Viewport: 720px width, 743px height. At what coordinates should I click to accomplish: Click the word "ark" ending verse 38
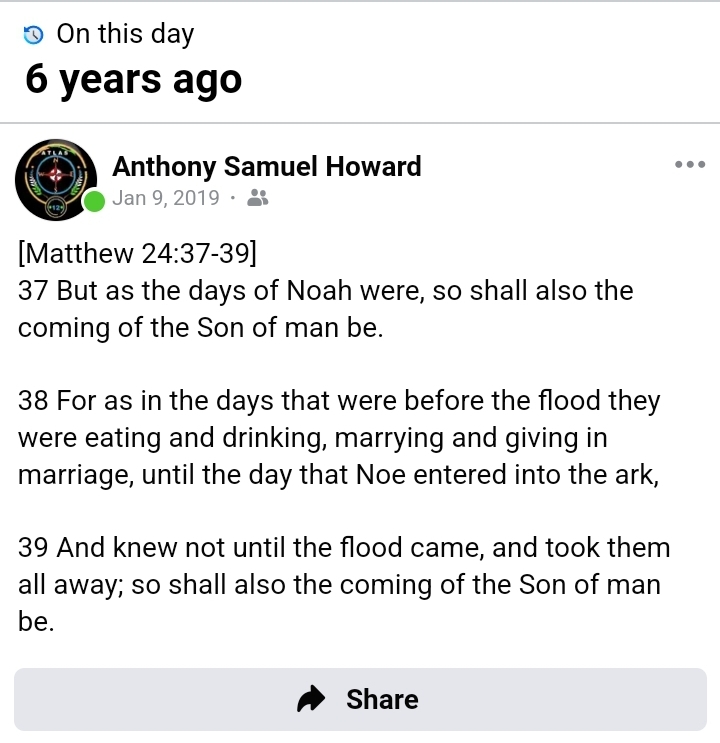point(633,474)
